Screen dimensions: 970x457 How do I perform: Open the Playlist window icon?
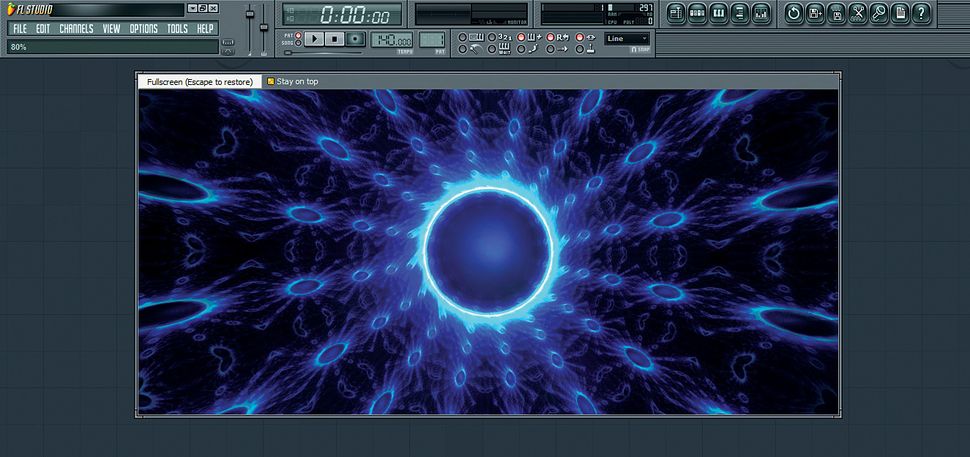(675, 13)
